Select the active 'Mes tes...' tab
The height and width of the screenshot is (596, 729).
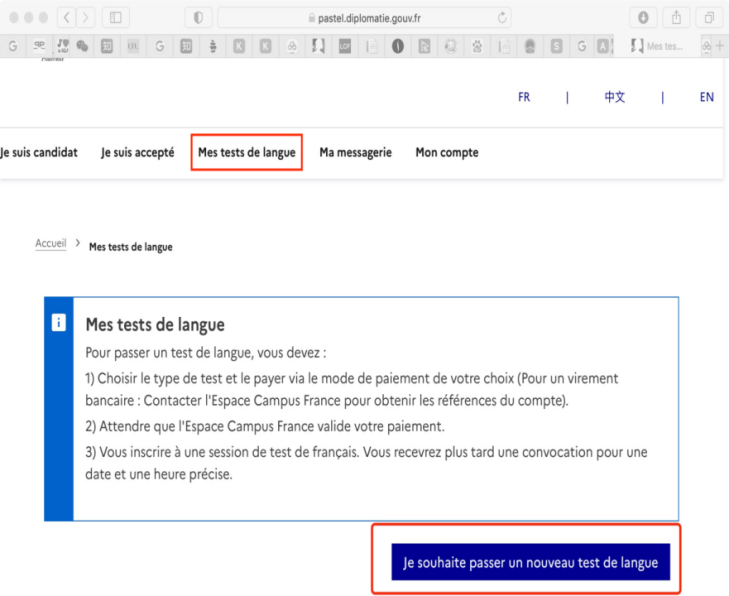[x=657, y=46]
